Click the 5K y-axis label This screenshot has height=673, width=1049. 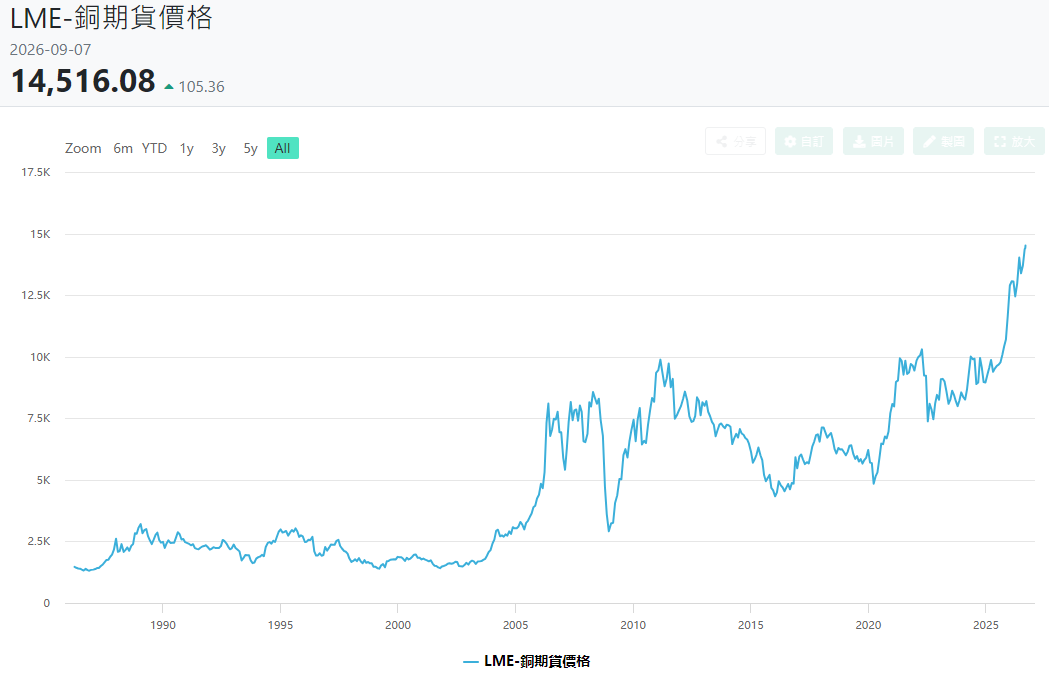tap(43, 480)
